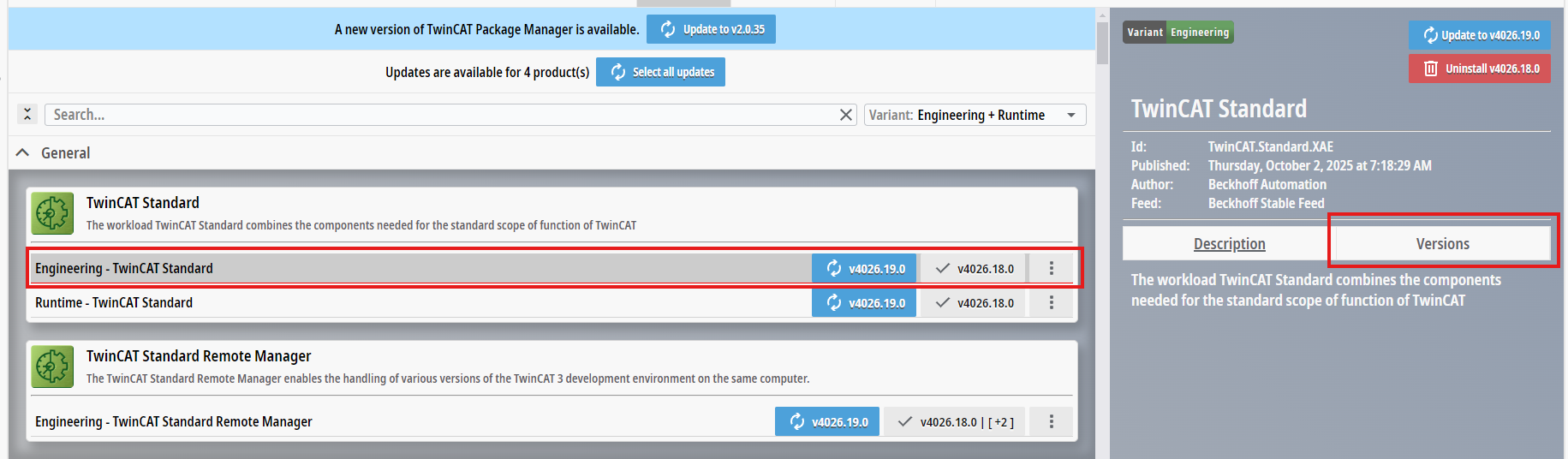
Task: Update Engineering - TwinCAT Standard to v4026.19.0
Action: click(864, 268)
